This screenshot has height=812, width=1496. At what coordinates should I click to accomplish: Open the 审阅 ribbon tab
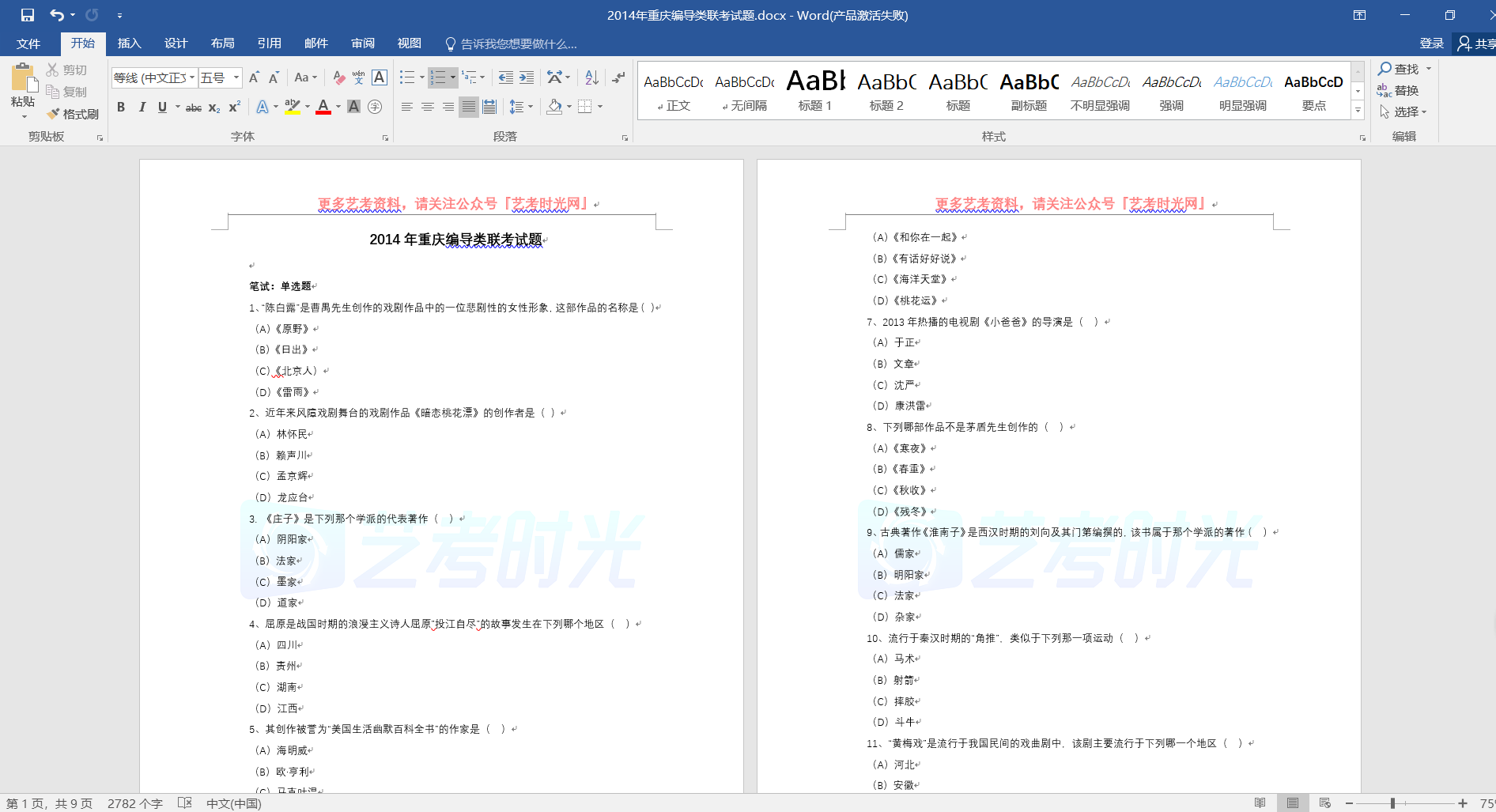[363, 43]
